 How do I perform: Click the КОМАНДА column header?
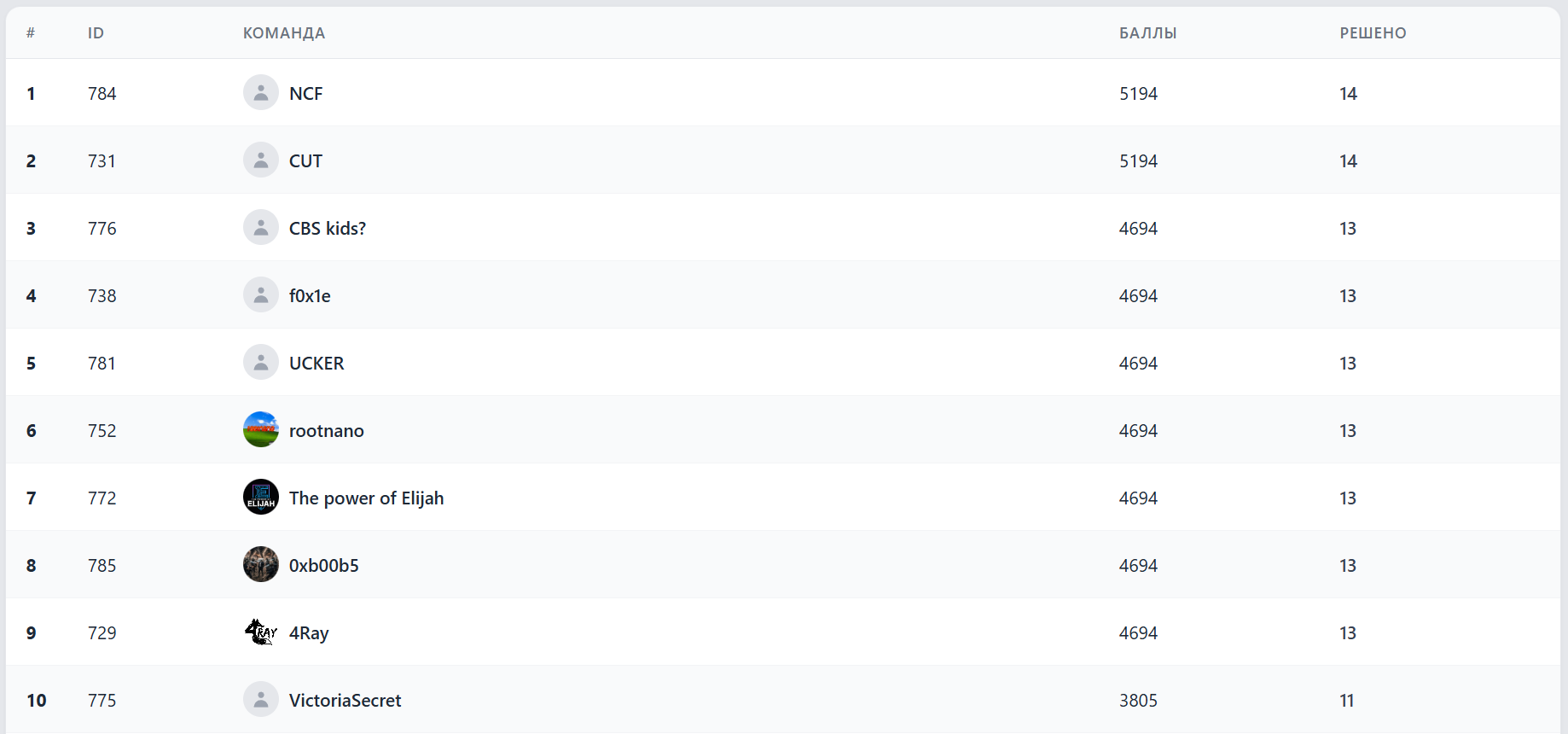coord(284,33)
